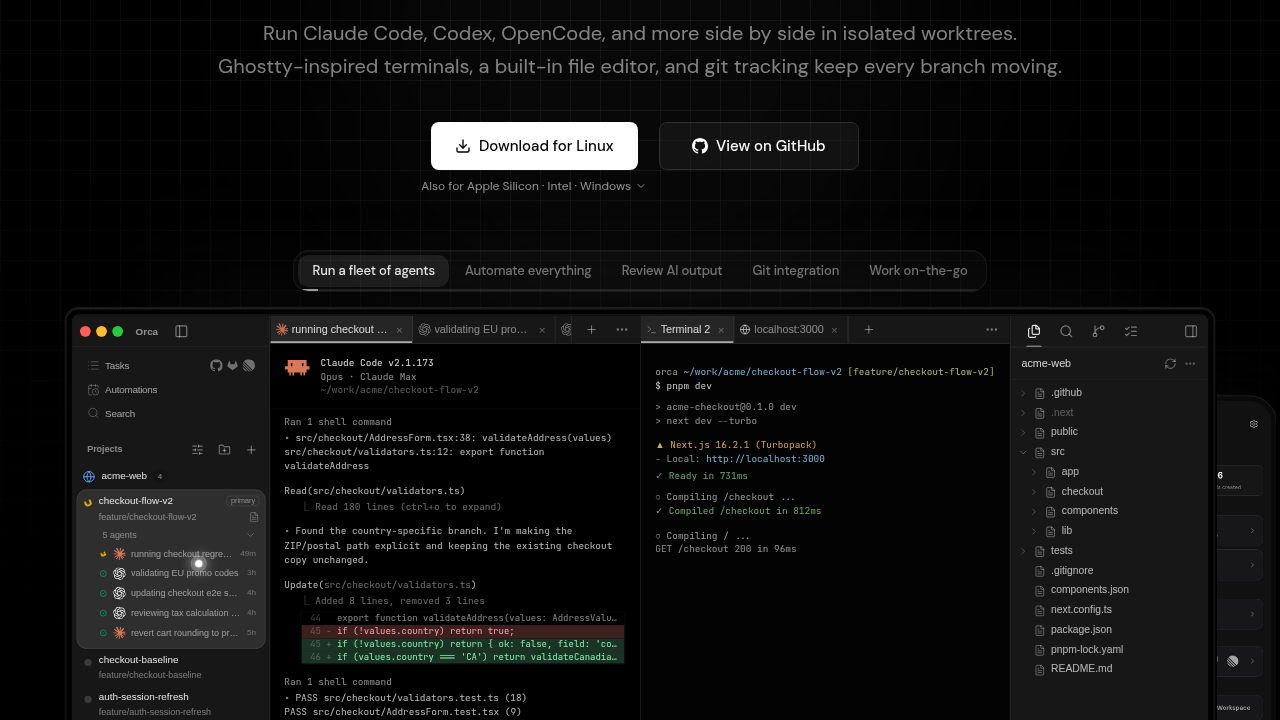
Task: Open acme-web file tree more options
Action: coord(1190,364)
